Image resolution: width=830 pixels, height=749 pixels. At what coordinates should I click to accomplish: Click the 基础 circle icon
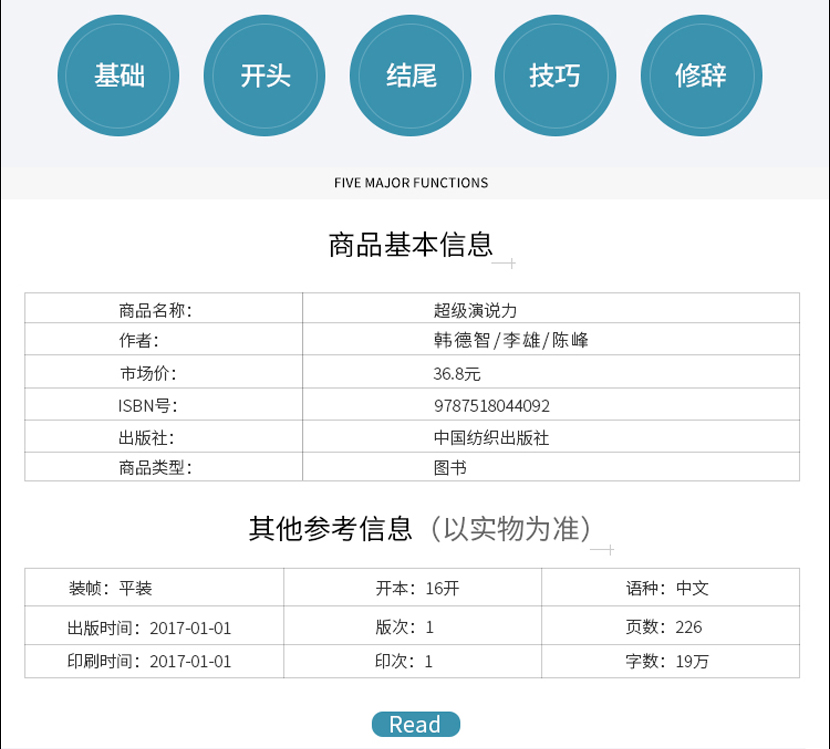[119, 76]
